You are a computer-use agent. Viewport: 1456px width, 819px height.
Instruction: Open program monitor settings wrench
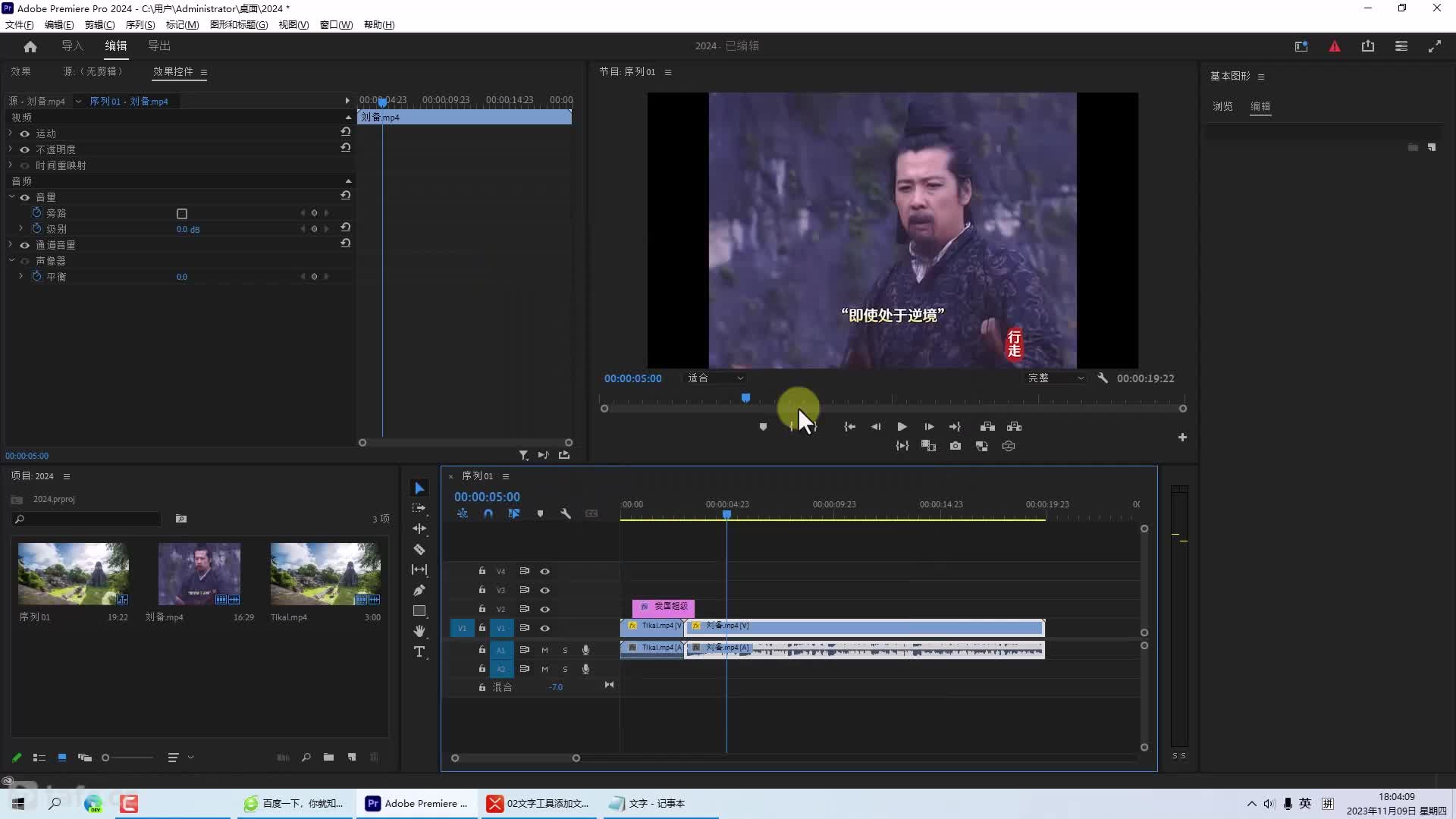click(x=1103, y=378)
